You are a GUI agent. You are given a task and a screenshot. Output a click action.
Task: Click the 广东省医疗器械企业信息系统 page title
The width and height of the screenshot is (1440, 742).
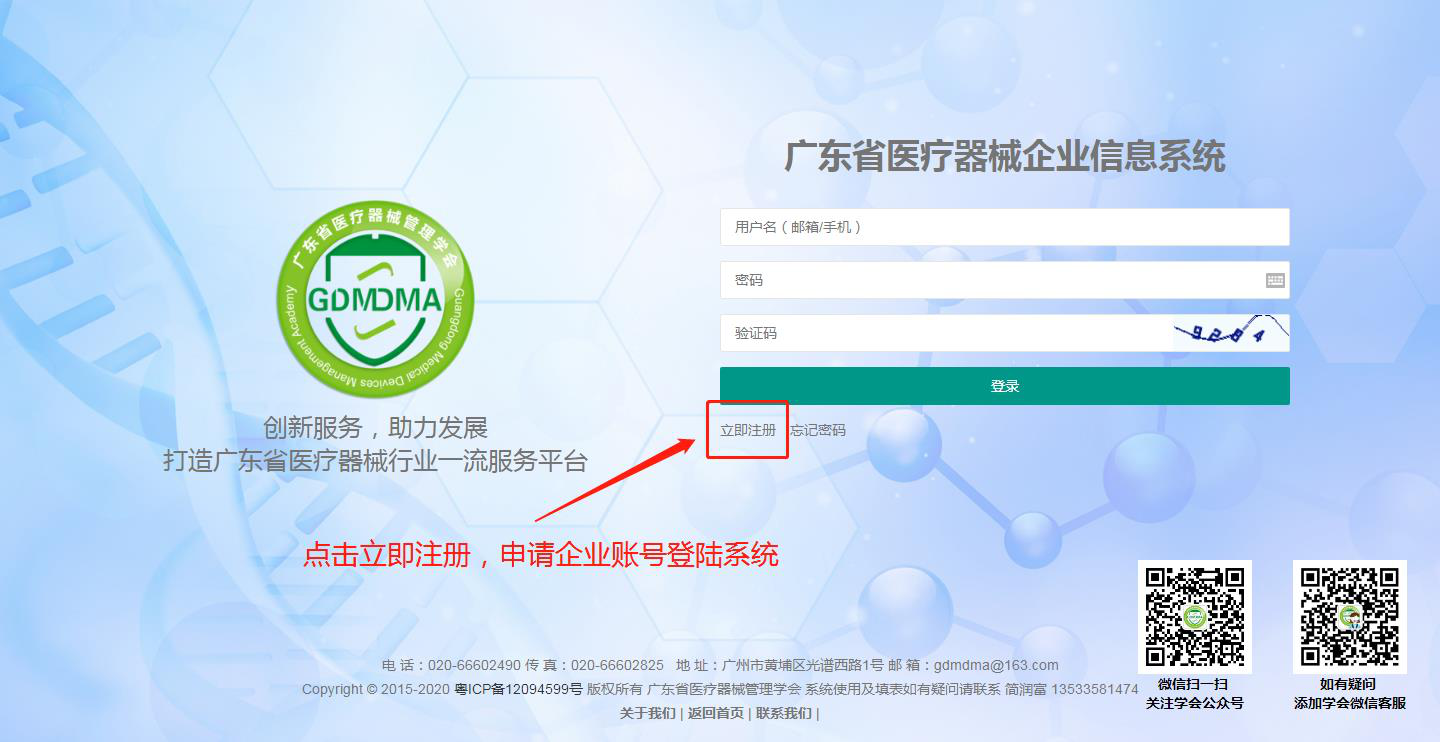pos(1005,157)
